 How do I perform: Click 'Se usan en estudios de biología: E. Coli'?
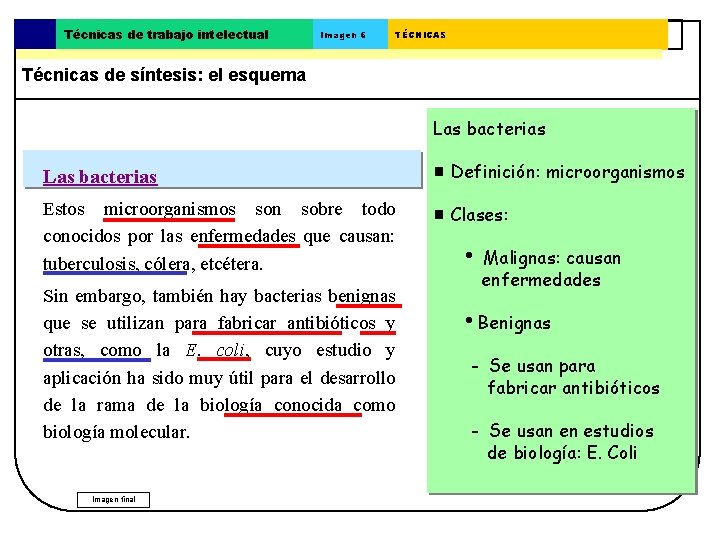point(570,442)
